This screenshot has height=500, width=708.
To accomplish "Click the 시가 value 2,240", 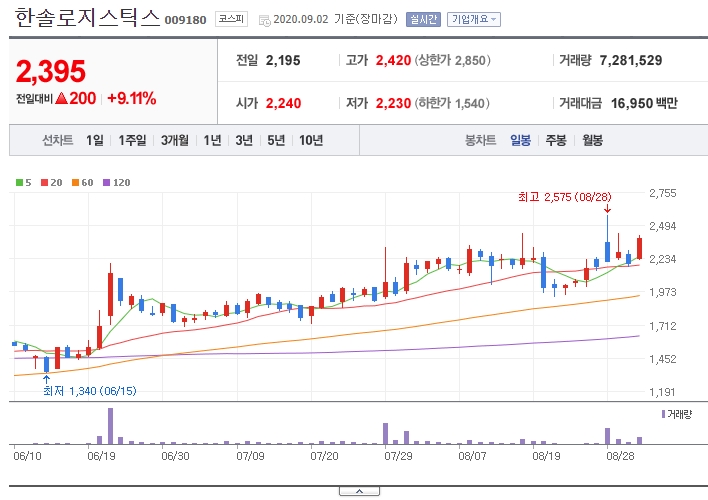I will [x=283, y=103].
